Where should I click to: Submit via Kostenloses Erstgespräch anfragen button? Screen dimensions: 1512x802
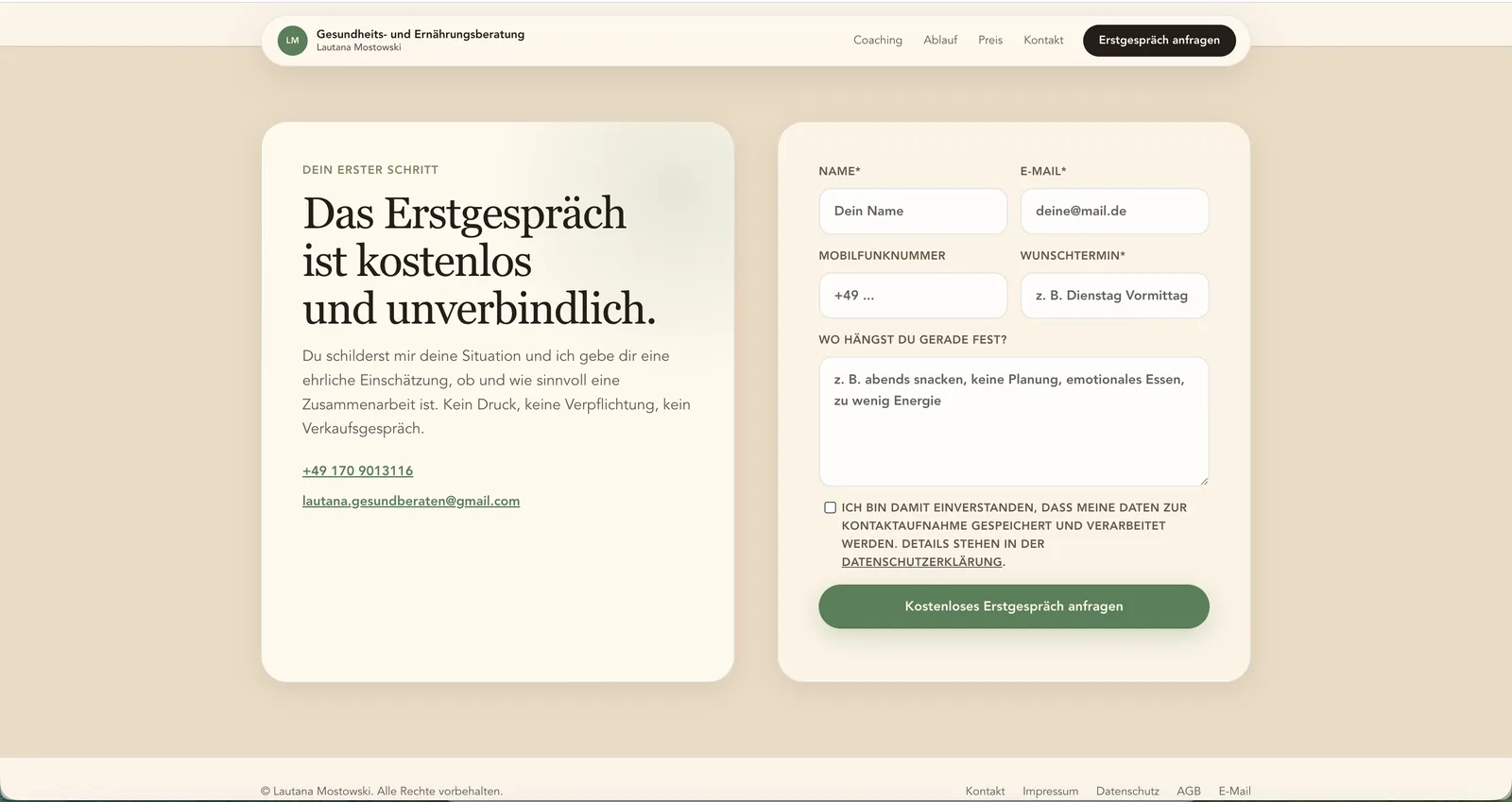click(1014, 606)
